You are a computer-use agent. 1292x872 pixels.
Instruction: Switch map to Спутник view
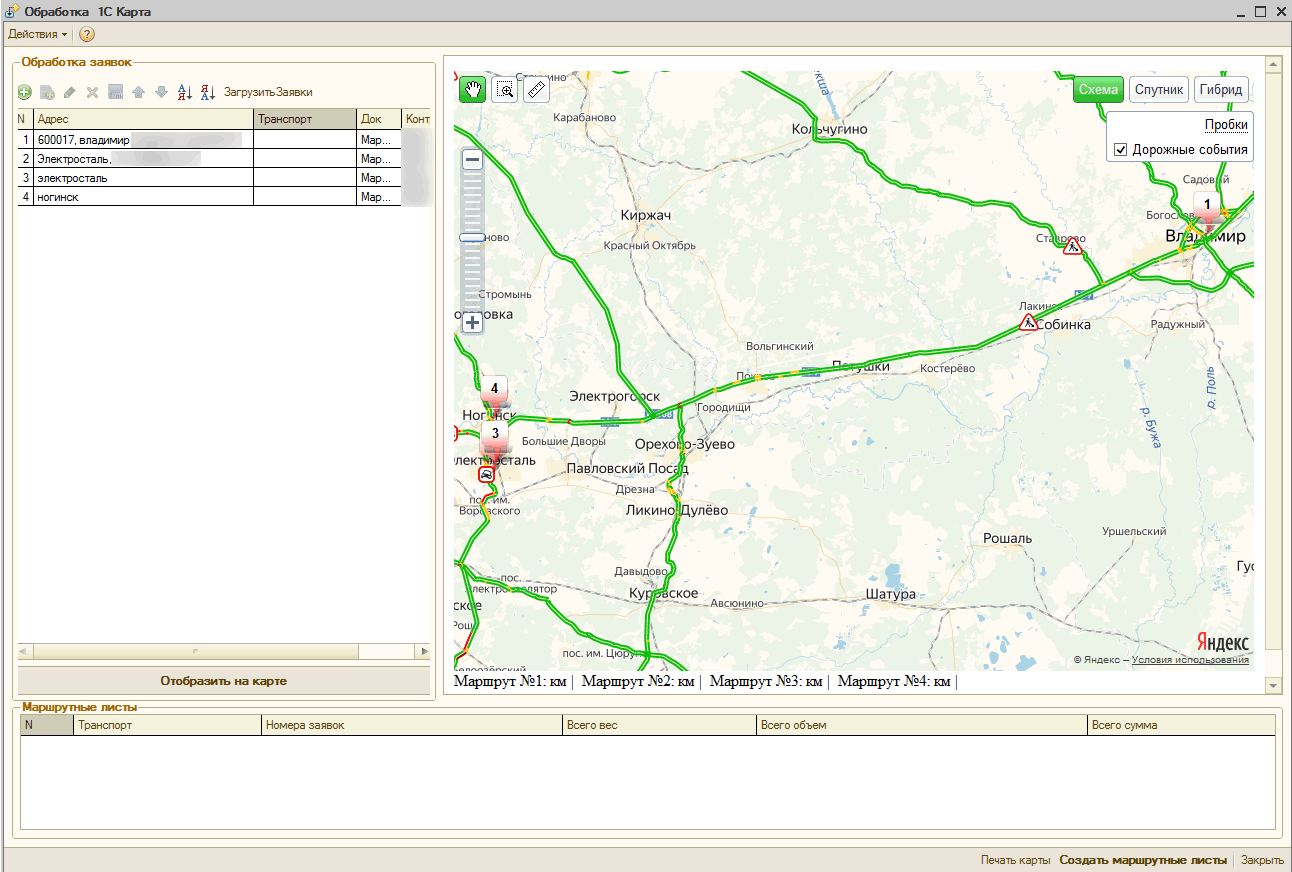coord(1158,90)
